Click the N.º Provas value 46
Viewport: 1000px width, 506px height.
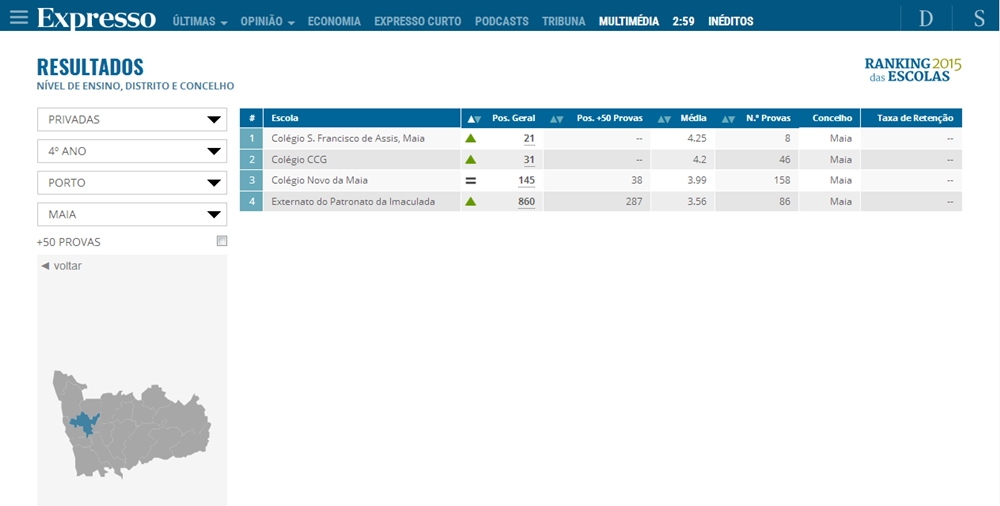pyautogui.click(x=785, y=160)
